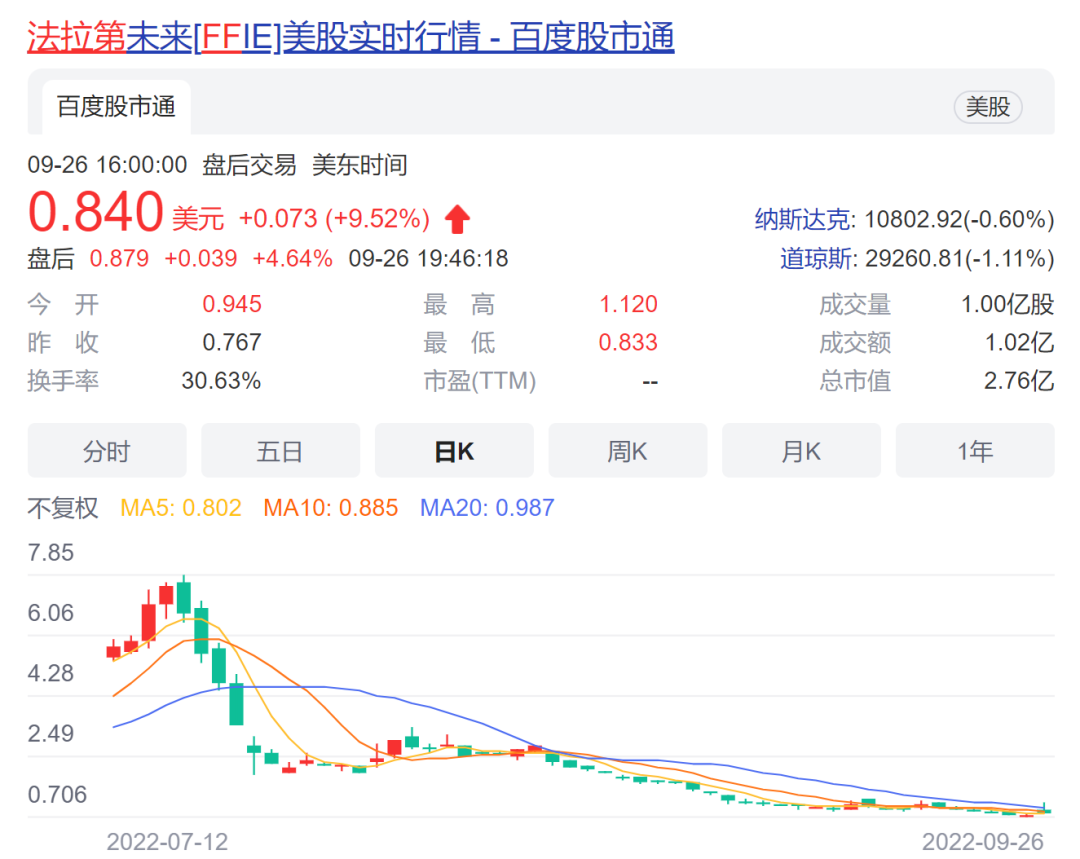Click the 美东时间 timezone label
Viewport: 1080px width, 859px height.
tap(360, 165)
